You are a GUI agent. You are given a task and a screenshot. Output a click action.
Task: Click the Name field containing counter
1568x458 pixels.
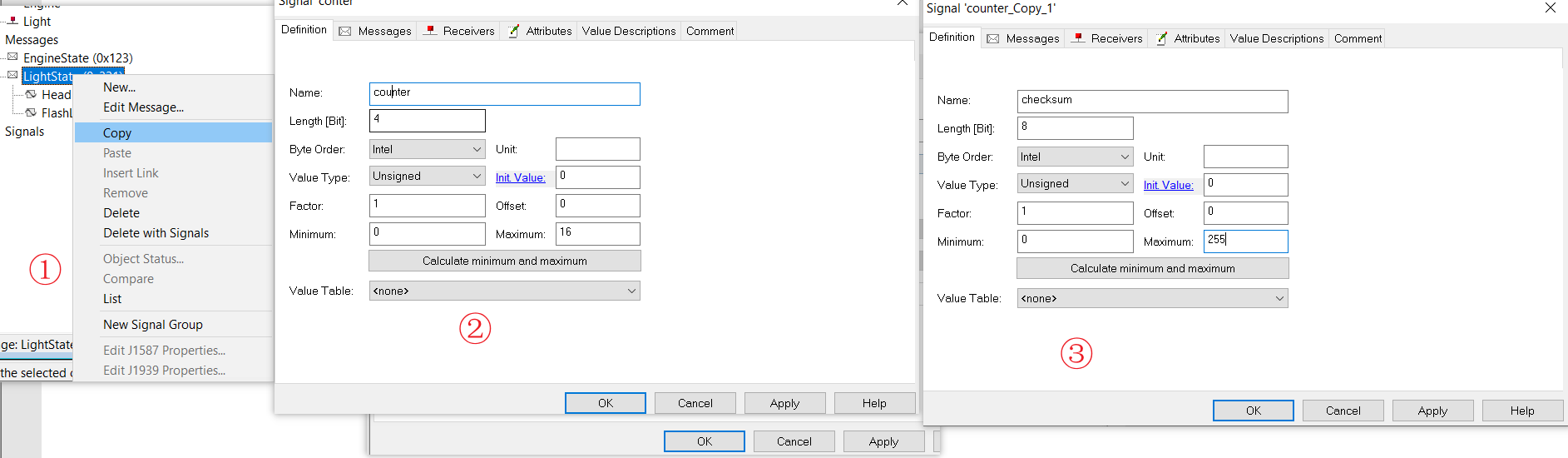pos(505,93)
